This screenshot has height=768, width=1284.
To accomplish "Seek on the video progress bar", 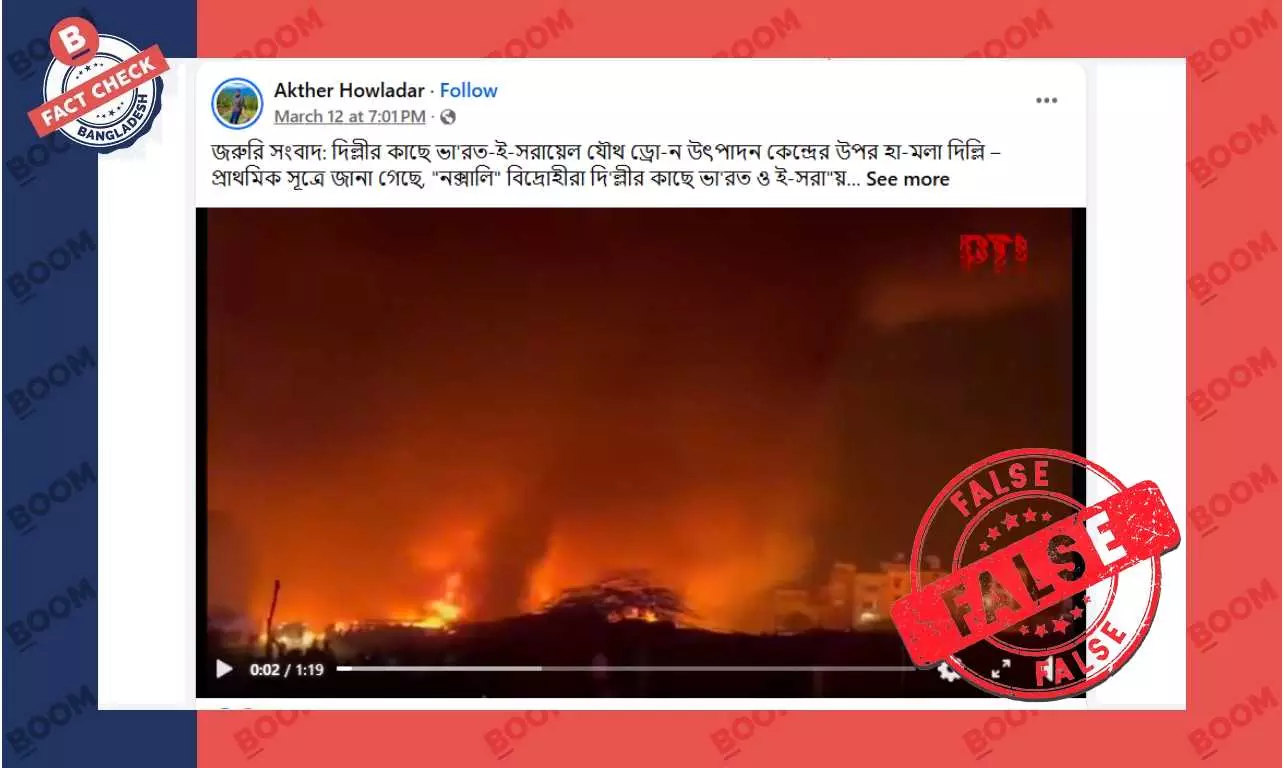I will click(628, 669).
